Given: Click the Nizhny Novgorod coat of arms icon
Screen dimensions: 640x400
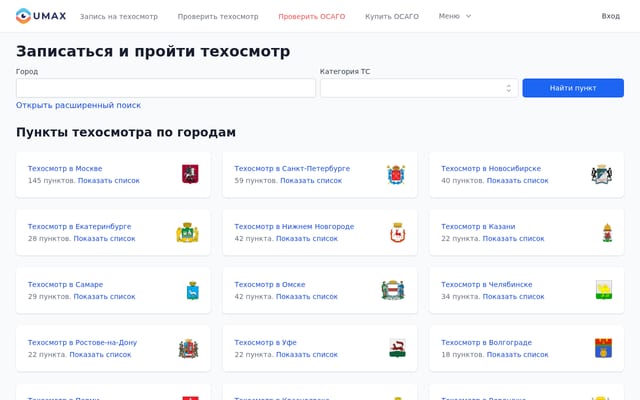Looking at the screenshot, I should [398, 232].
